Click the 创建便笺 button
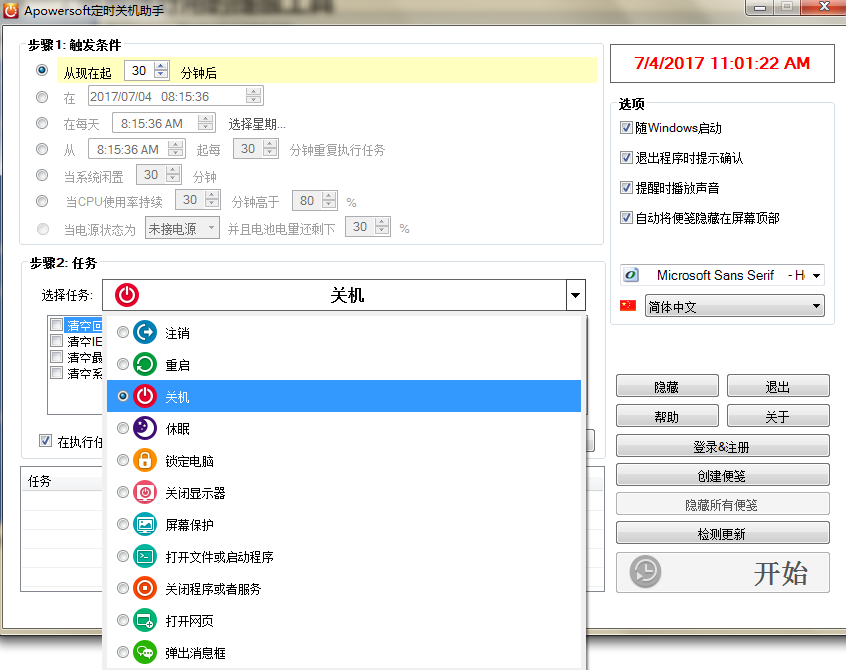This screenshot has height=670, width=846. (x=722, y=475)
